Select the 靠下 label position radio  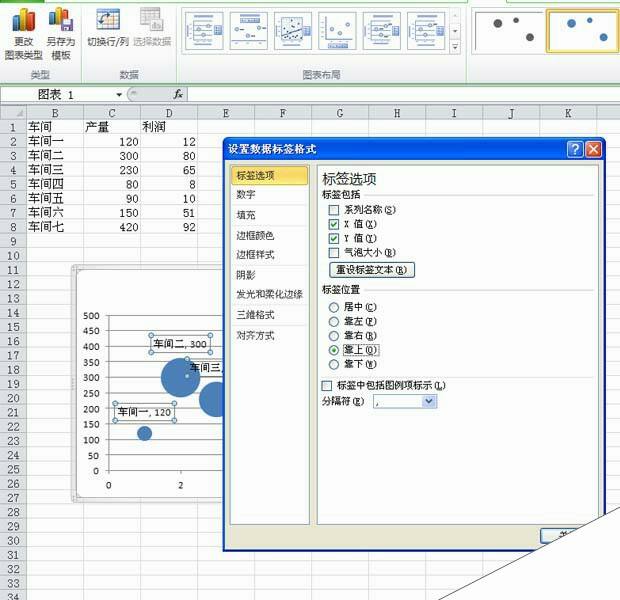(334, 364)
